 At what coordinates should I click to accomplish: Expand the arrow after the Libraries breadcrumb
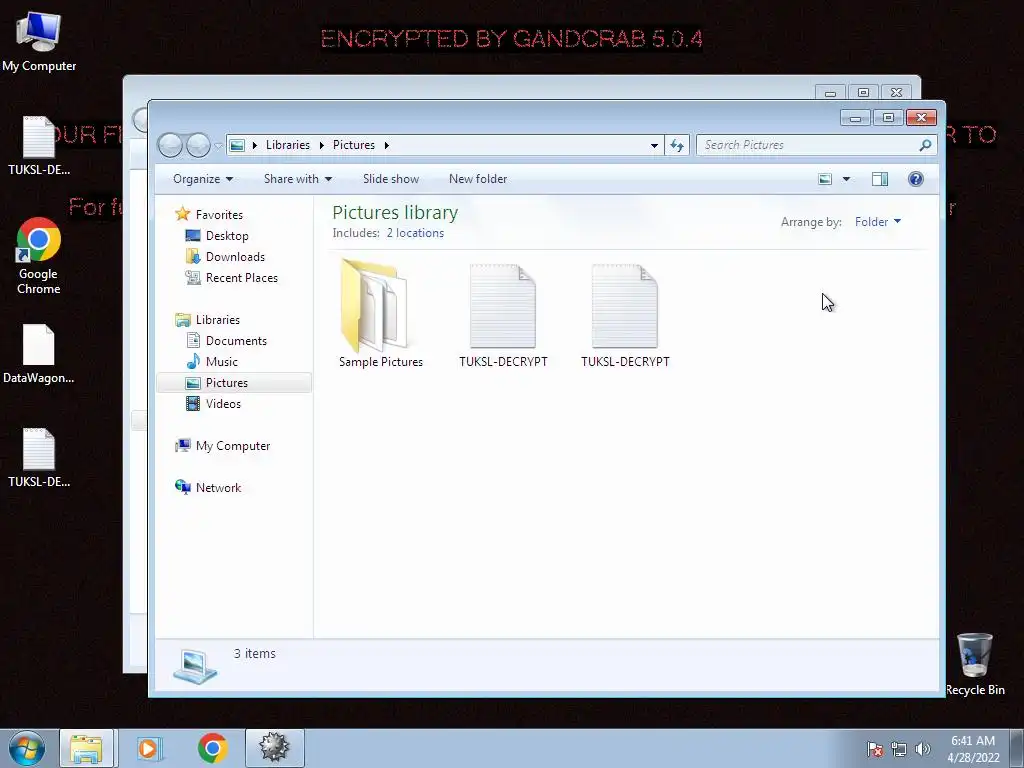[321, 145]
